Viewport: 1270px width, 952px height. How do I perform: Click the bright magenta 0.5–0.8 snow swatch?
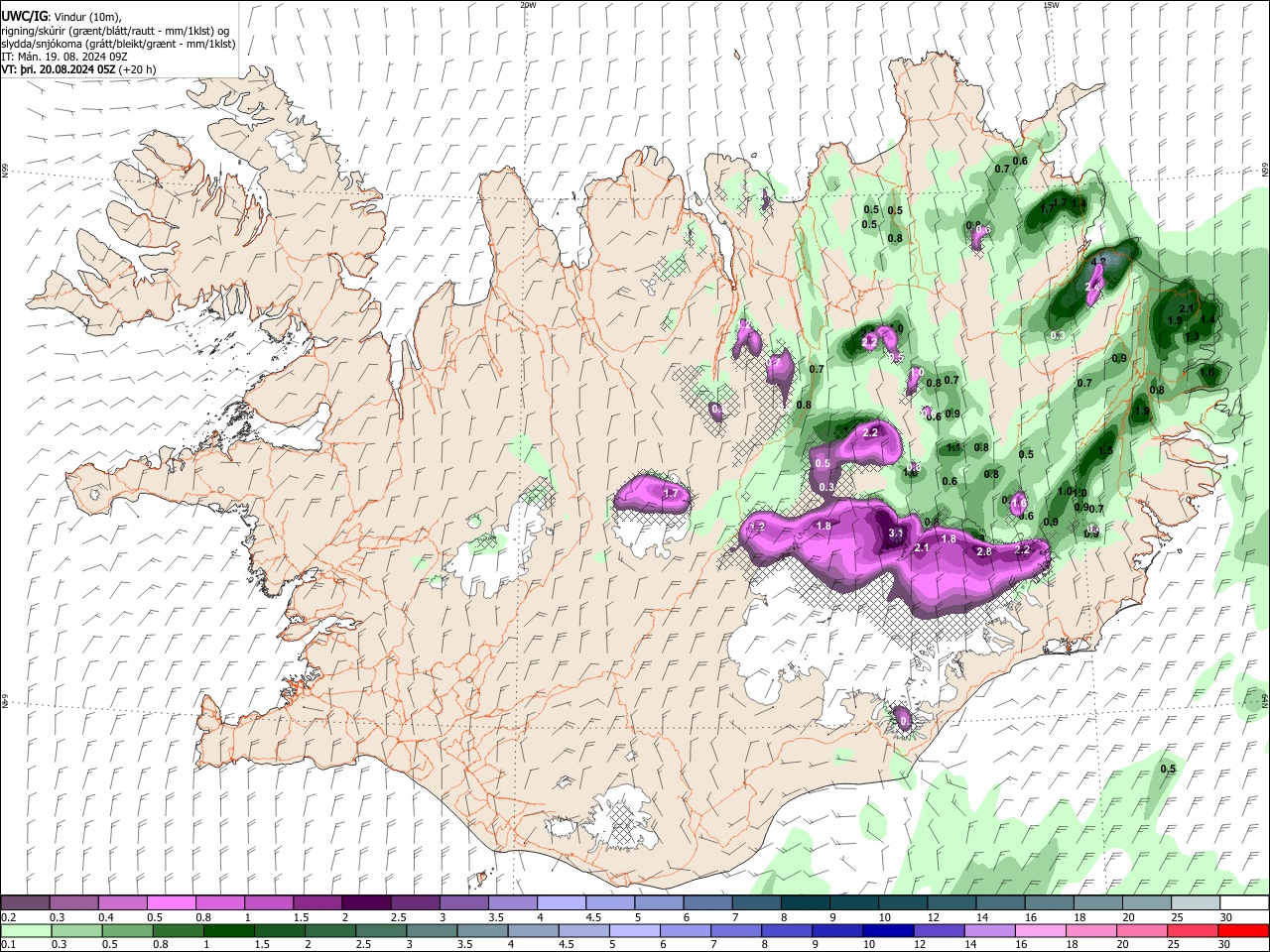[x=171, y=903]
